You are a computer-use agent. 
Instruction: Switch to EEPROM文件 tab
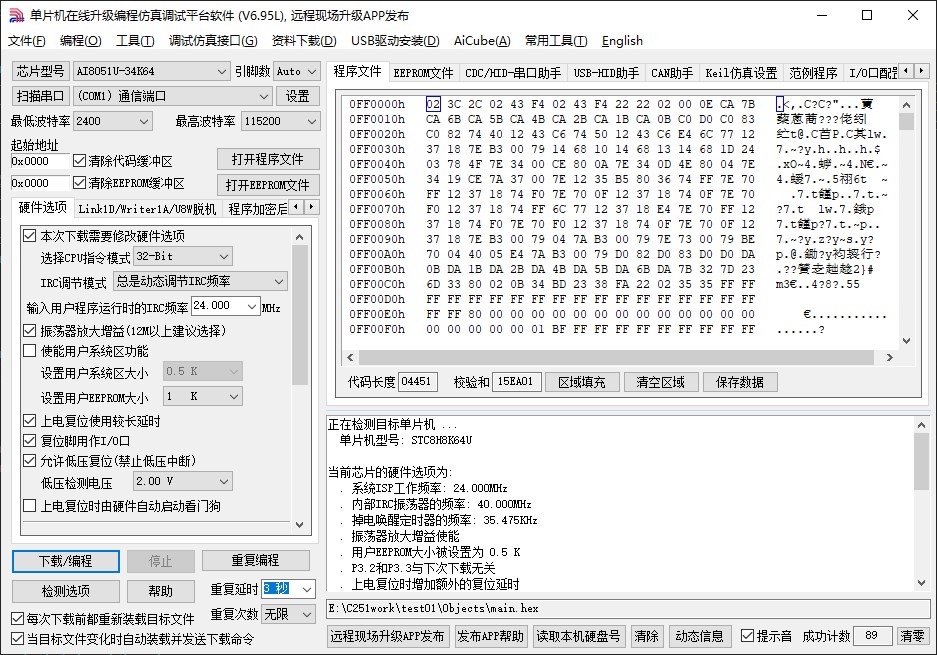pyautogui.click(x=423, y=73)
